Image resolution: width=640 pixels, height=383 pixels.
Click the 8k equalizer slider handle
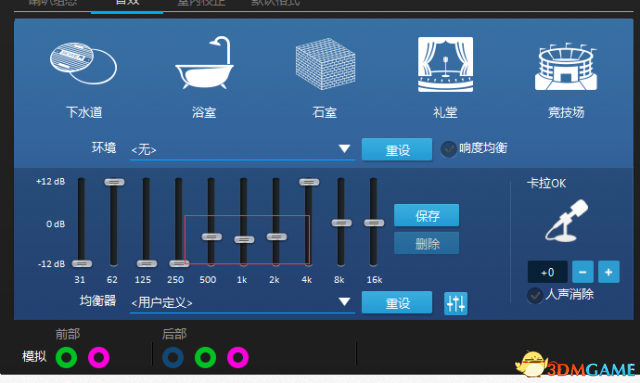click(341, 223)
